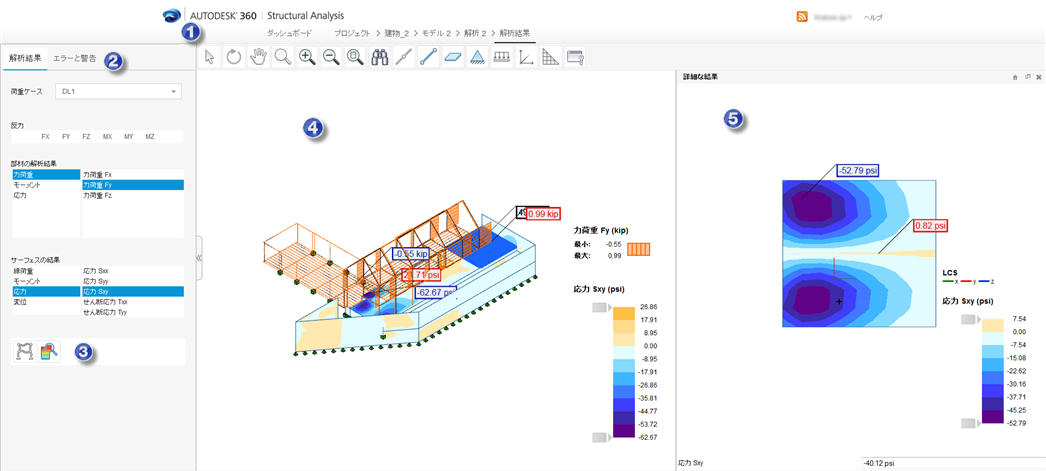
Task: Click main legend lower limit slider handle
Action: point(600,437)
